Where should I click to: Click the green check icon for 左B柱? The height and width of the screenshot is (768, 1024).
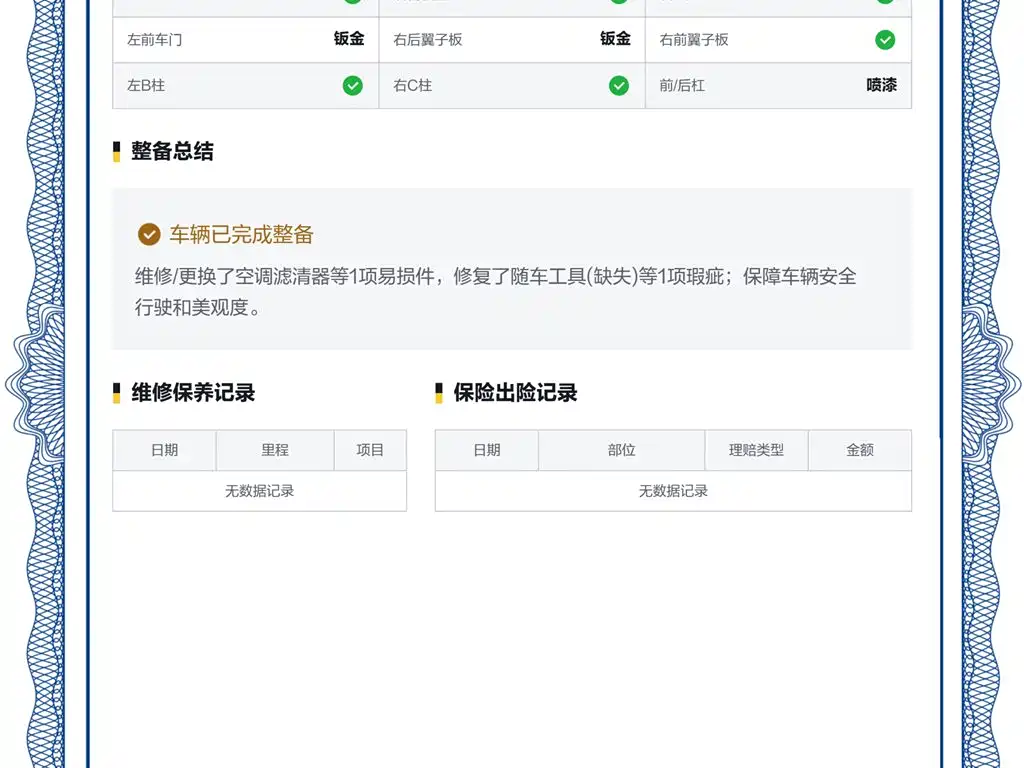353,86
